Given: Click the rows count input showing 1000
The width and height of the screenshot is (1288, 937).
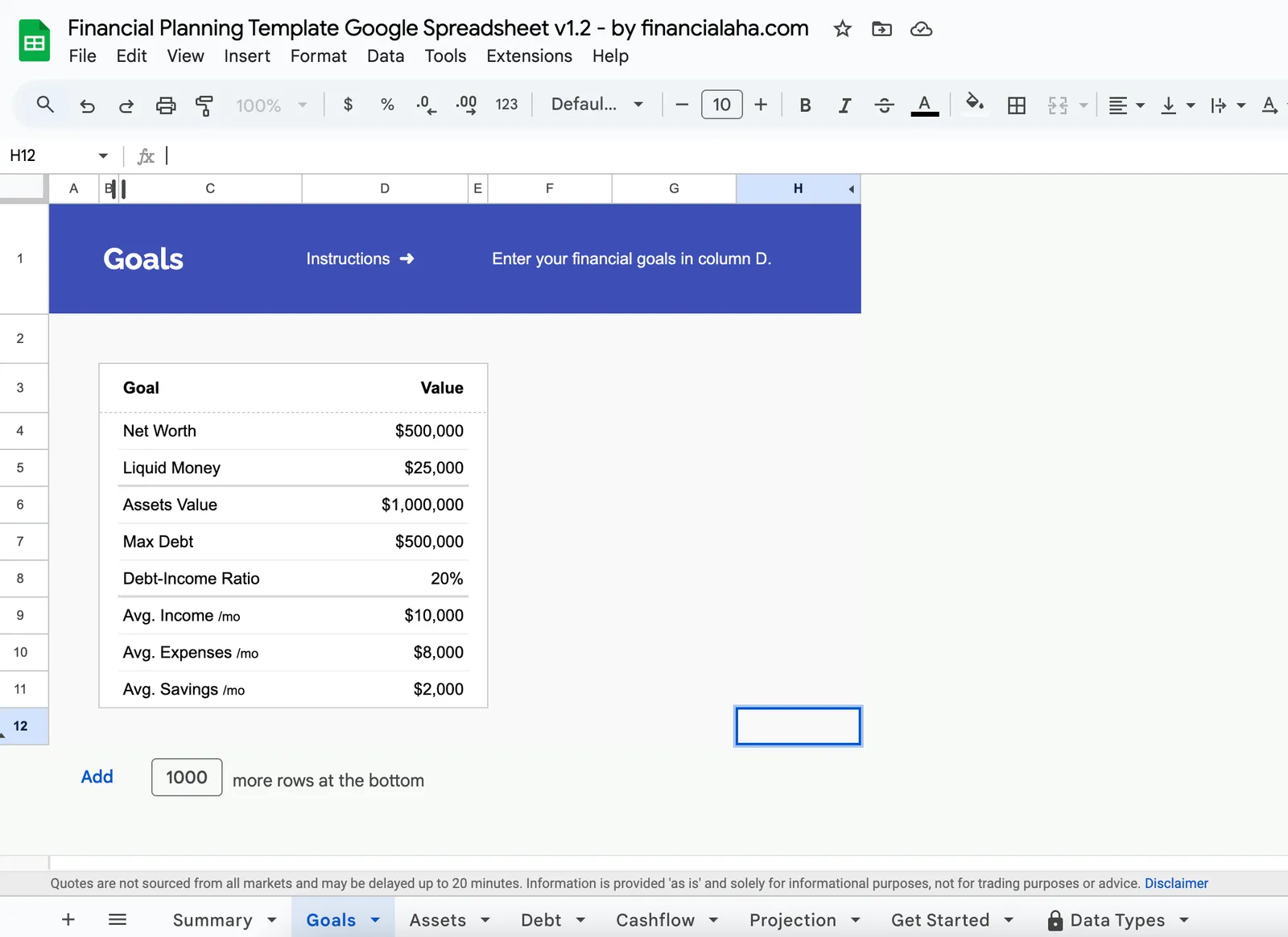Looking at the screenshot, I should click(x=187, y=778).
